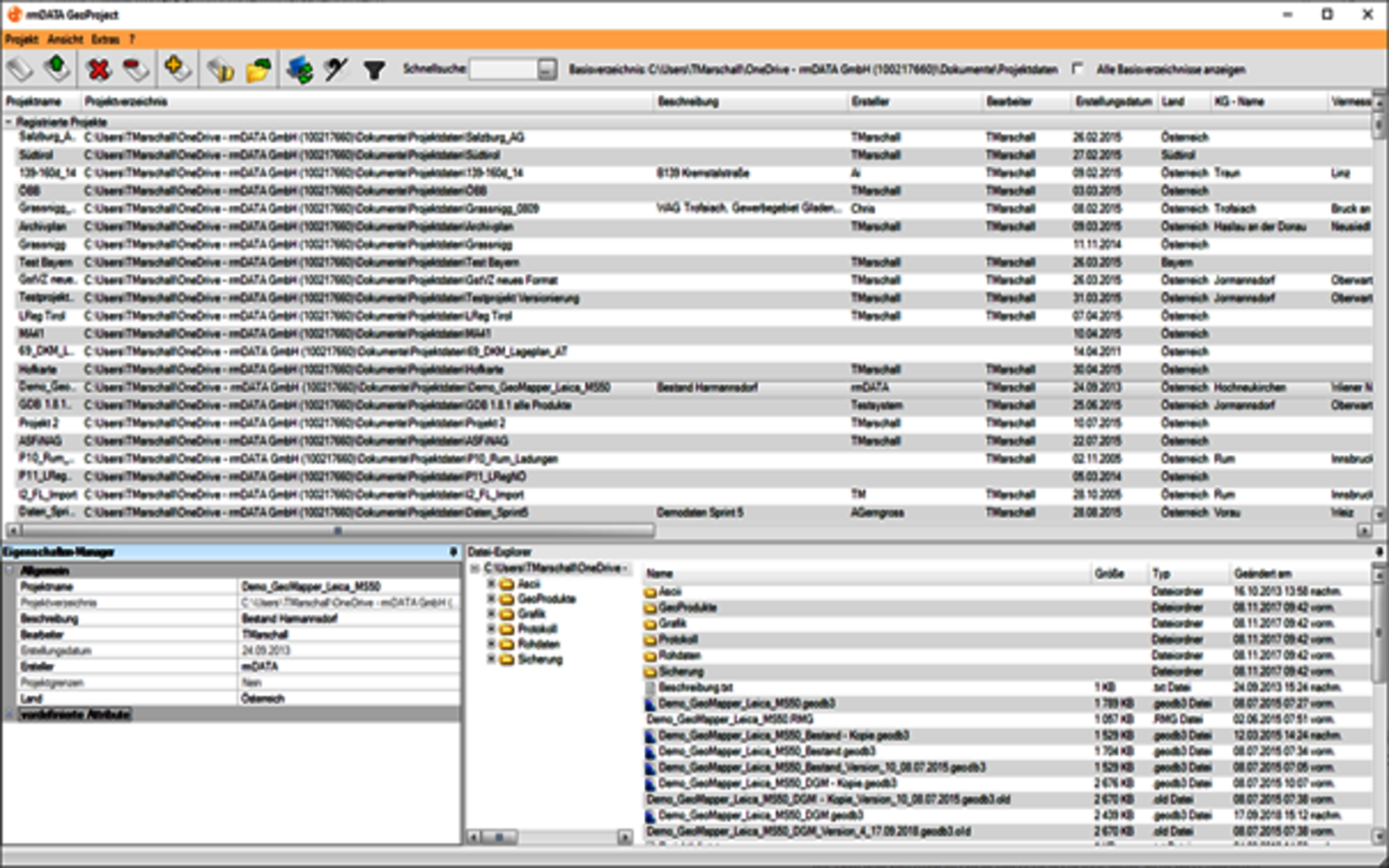Pin the Eigenschaften-Manager panel
The height and width of the screenshot is (868, 1389).
pos(453,552)
